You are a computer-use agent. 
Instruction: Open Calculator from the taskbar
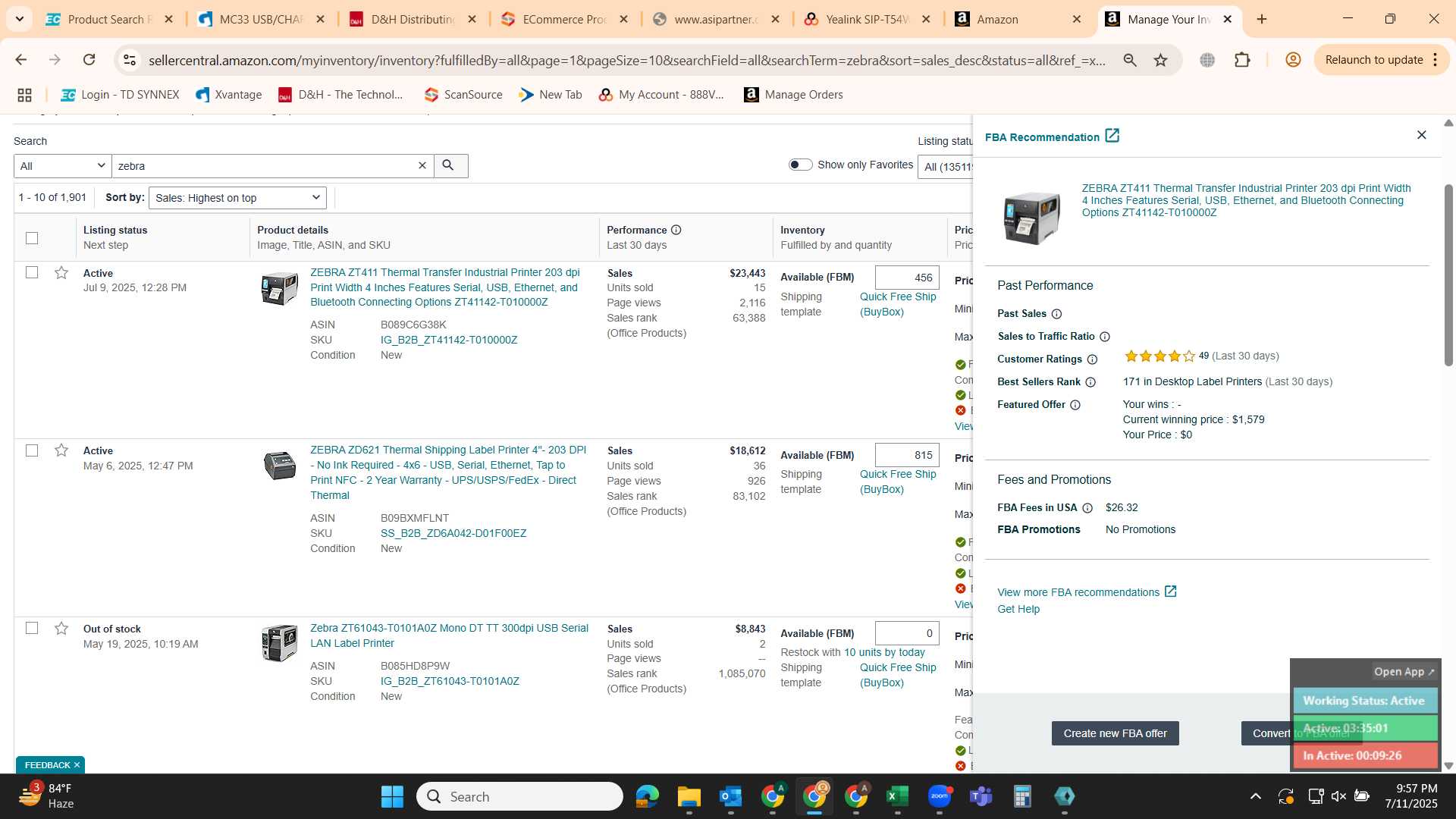[1022, 796]
